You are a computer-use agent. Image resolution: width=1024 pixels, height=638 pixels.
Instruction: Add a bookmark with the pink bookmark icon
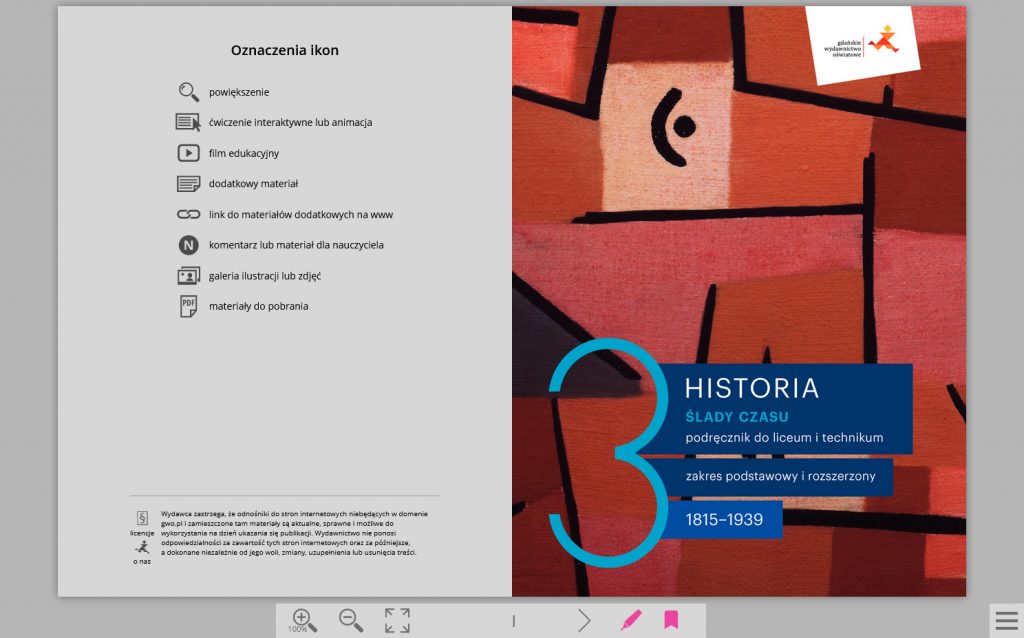tap(671, 620)
